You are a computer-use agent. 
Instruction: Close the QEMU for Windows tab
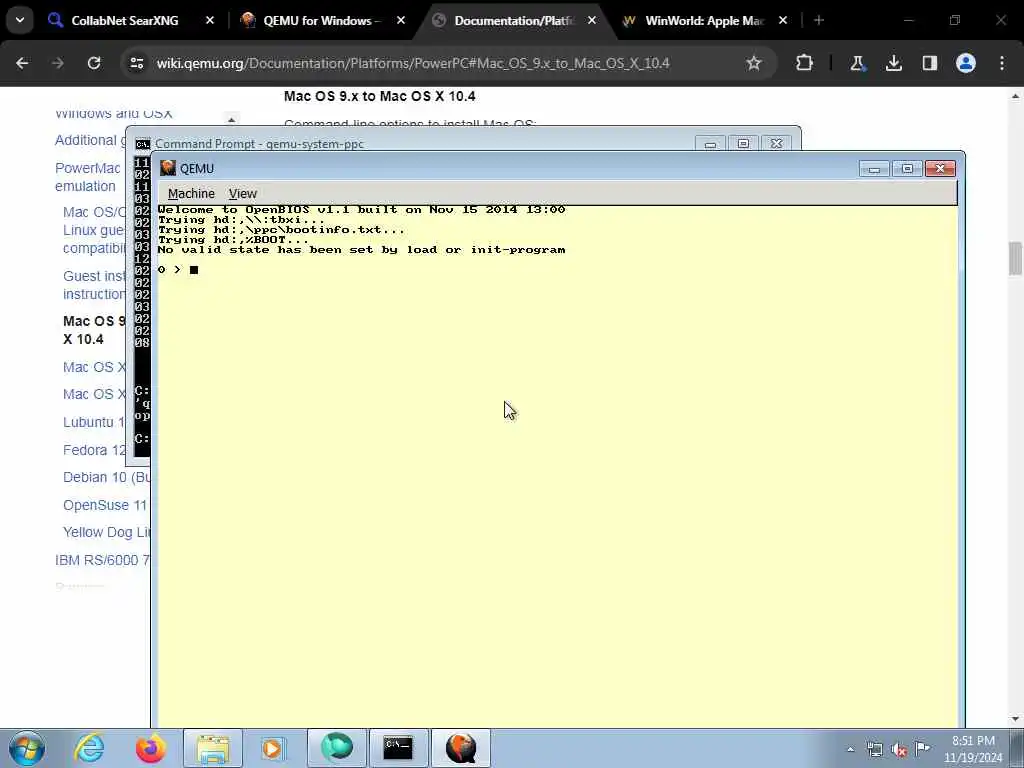coord(401,20)
